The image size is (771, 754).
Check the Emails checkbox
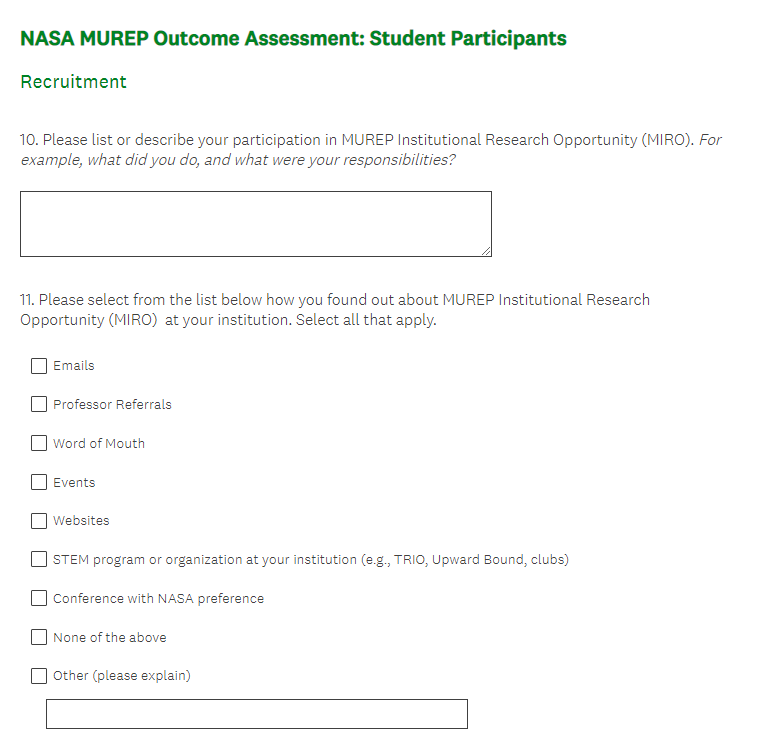39,366
